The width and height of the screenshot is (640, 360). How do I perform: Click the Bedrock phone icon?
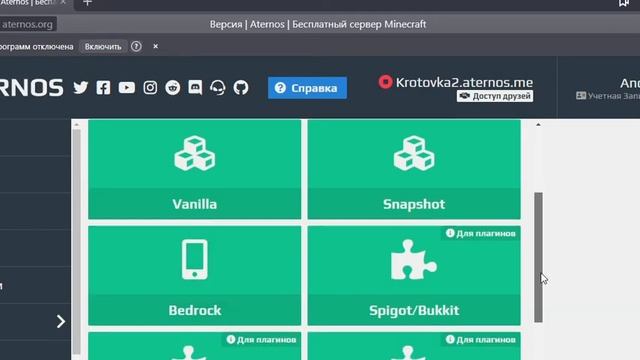pos(195,260)
